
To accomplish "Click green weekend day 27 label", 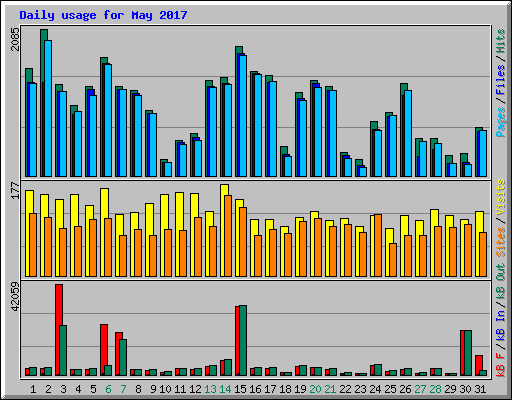I will click(x=420, y=389).
